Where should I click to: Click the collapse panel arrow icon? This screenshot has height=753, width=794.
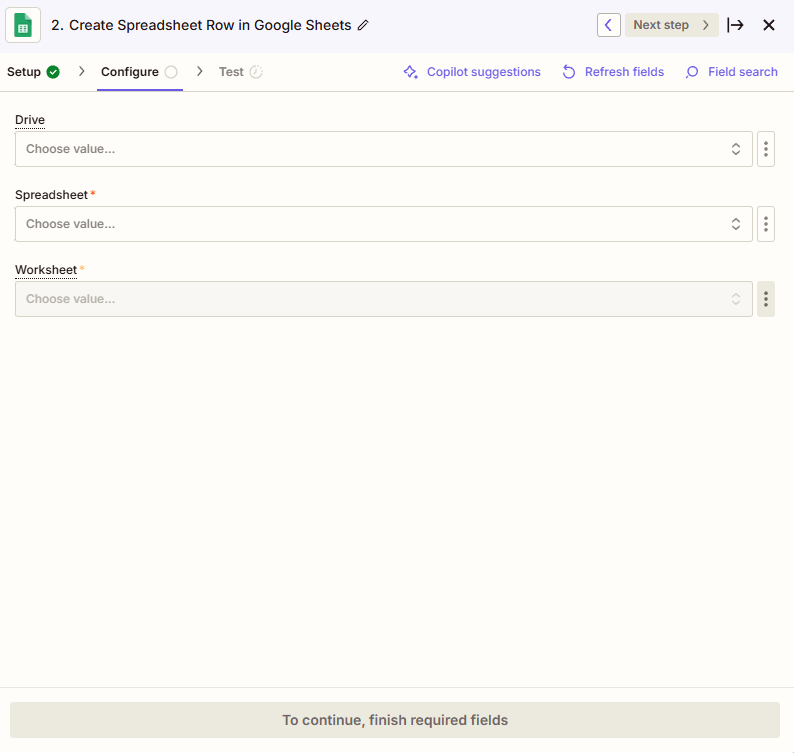coord(735,25)
